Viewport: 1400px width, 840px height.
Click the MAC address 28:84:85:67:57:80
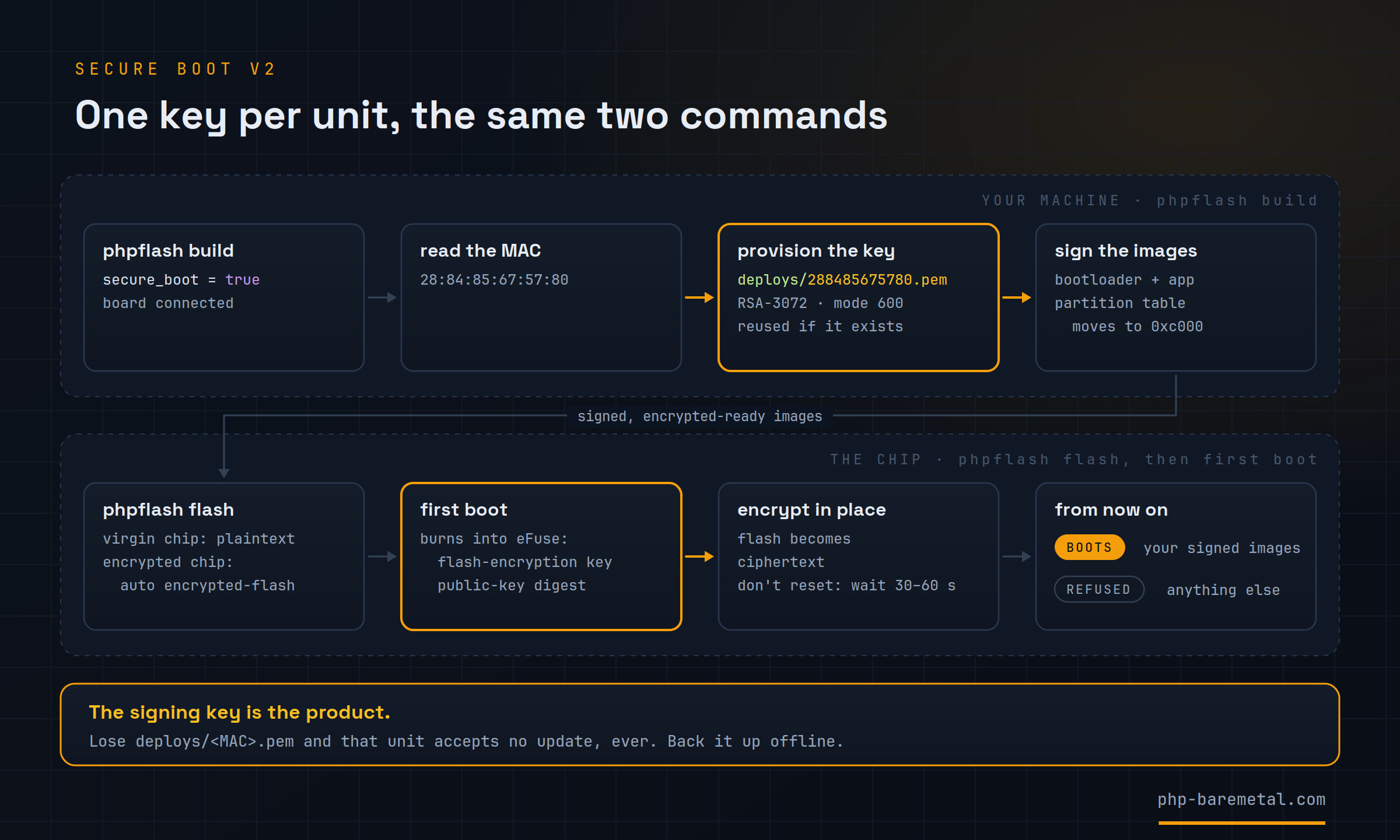click(494, 280)
